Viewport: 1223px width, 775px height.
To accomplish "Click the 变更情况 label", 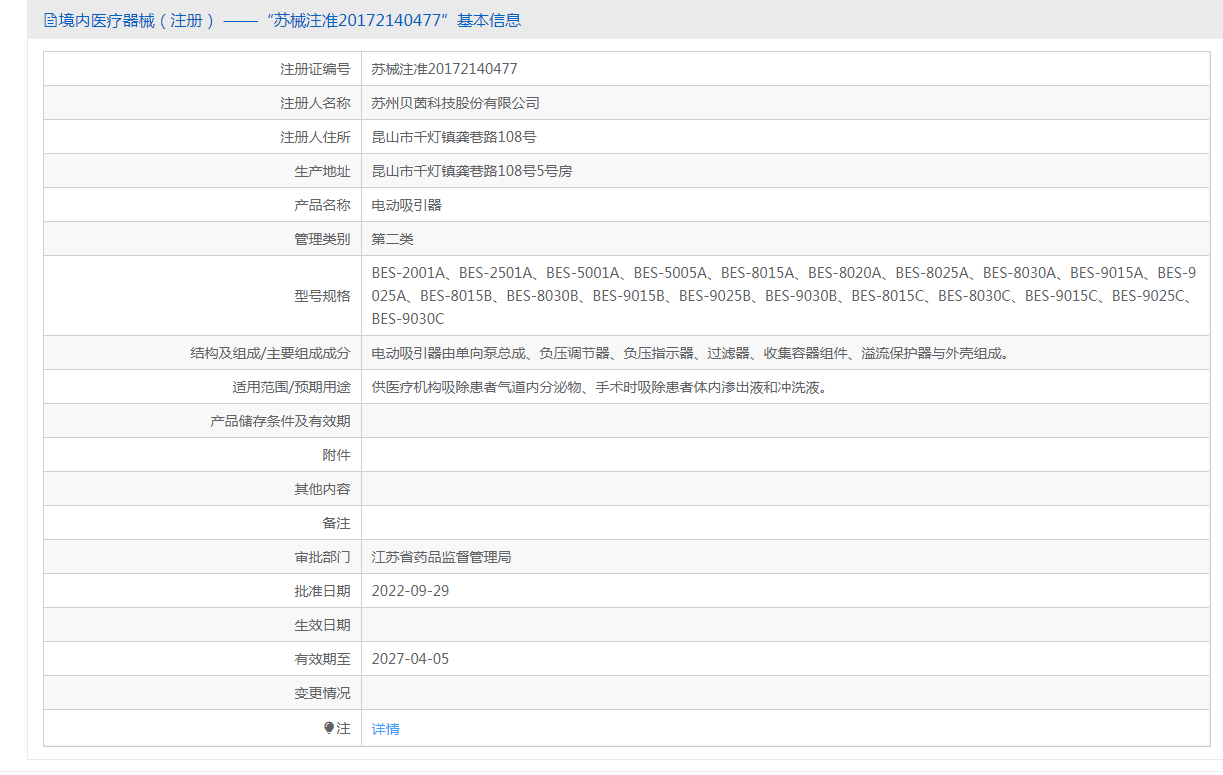I will point(322,693).
